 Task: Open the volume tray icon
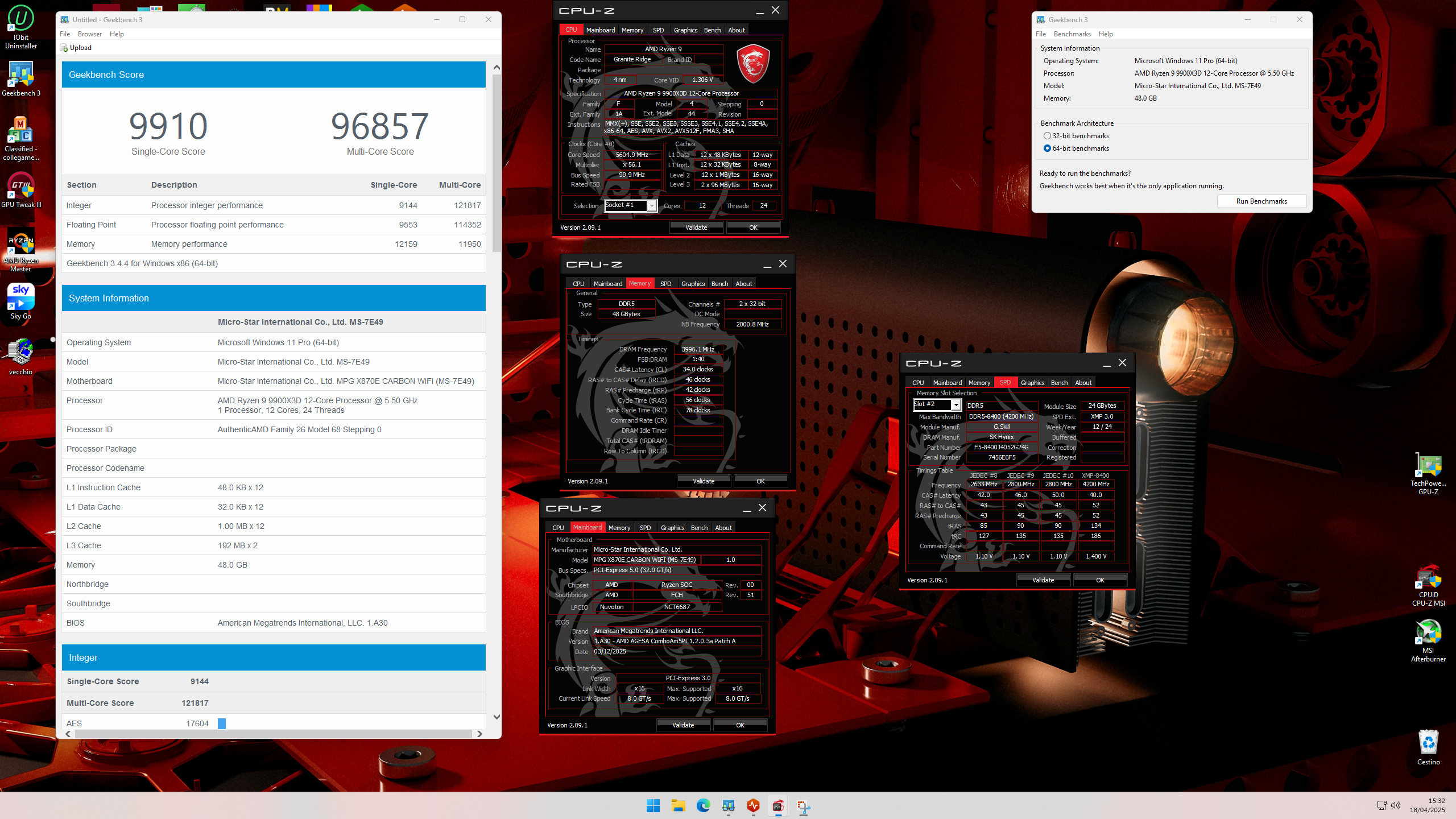pos(1396,805)
